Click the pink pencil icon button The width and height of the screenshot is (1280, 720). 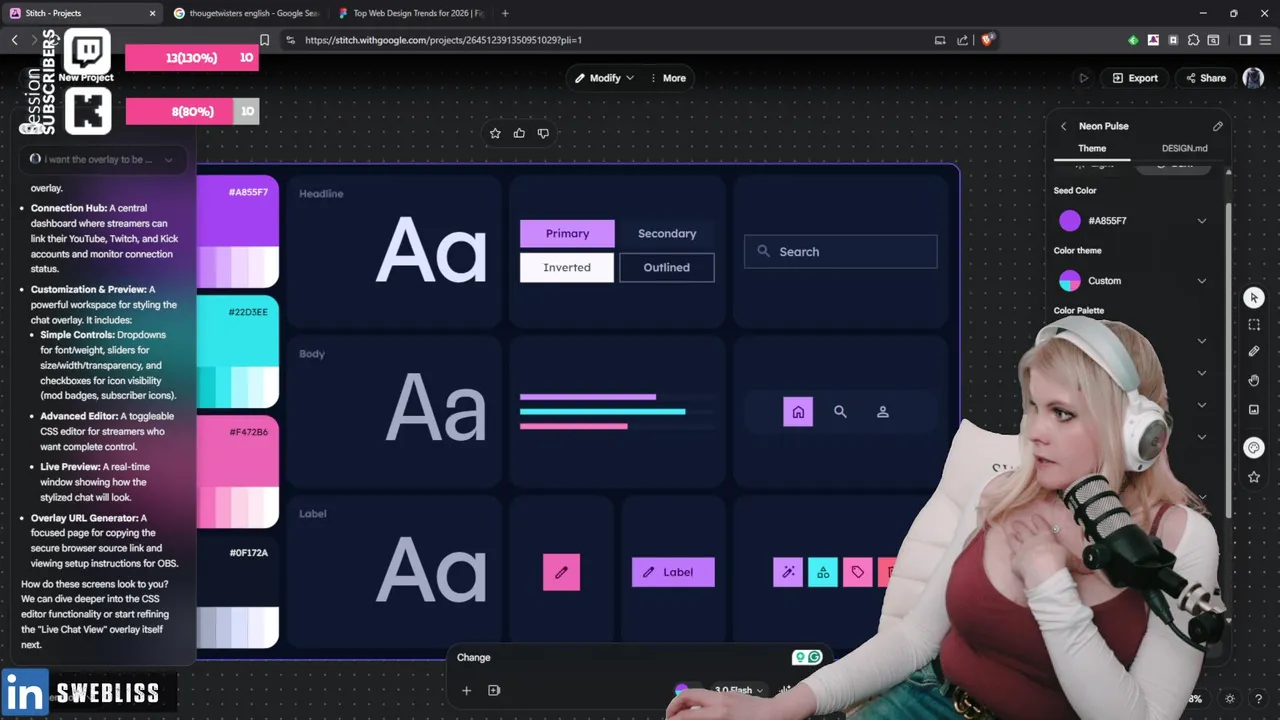(x=561, y=572)
